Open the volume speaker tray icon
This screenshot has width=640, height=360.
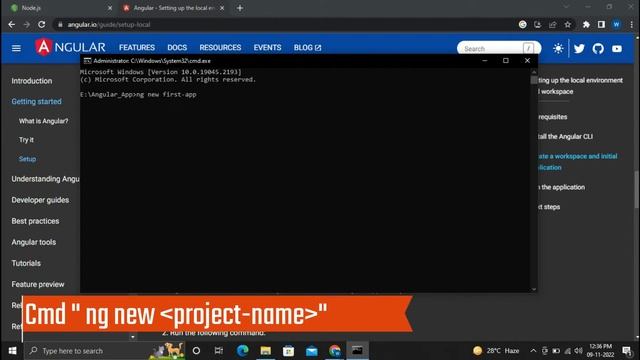[x=578, y=351]
